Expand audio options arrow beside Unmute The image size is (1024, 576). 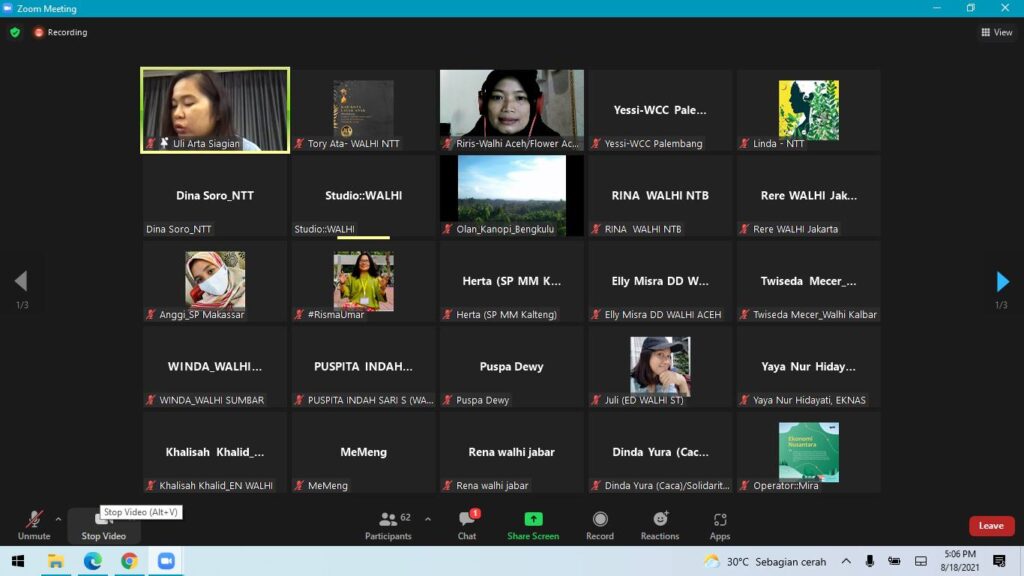pyautogui.click(x=58, y=518)
